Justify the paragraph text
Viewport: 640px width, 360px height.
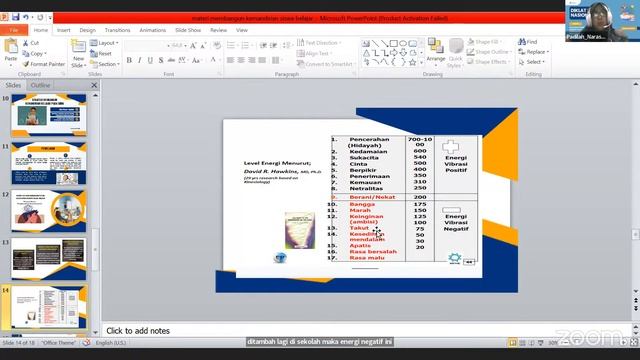click(262, 60)
